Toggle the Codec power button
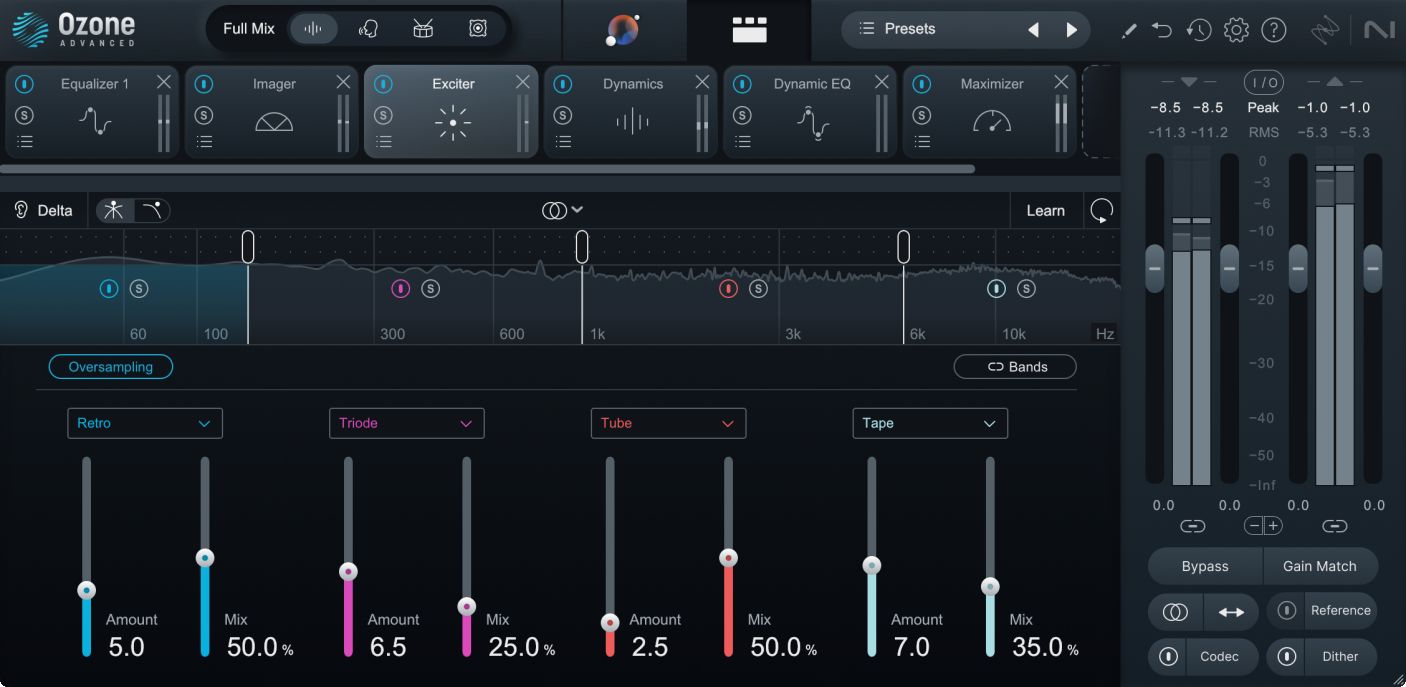Screen dimensions: 1406x687 [1167, 657]
